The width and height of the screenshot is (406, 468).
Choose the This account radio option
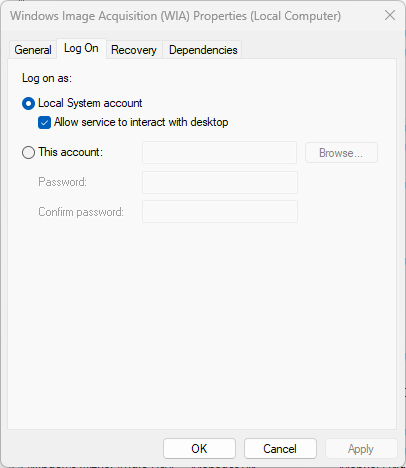coord(28,152)
